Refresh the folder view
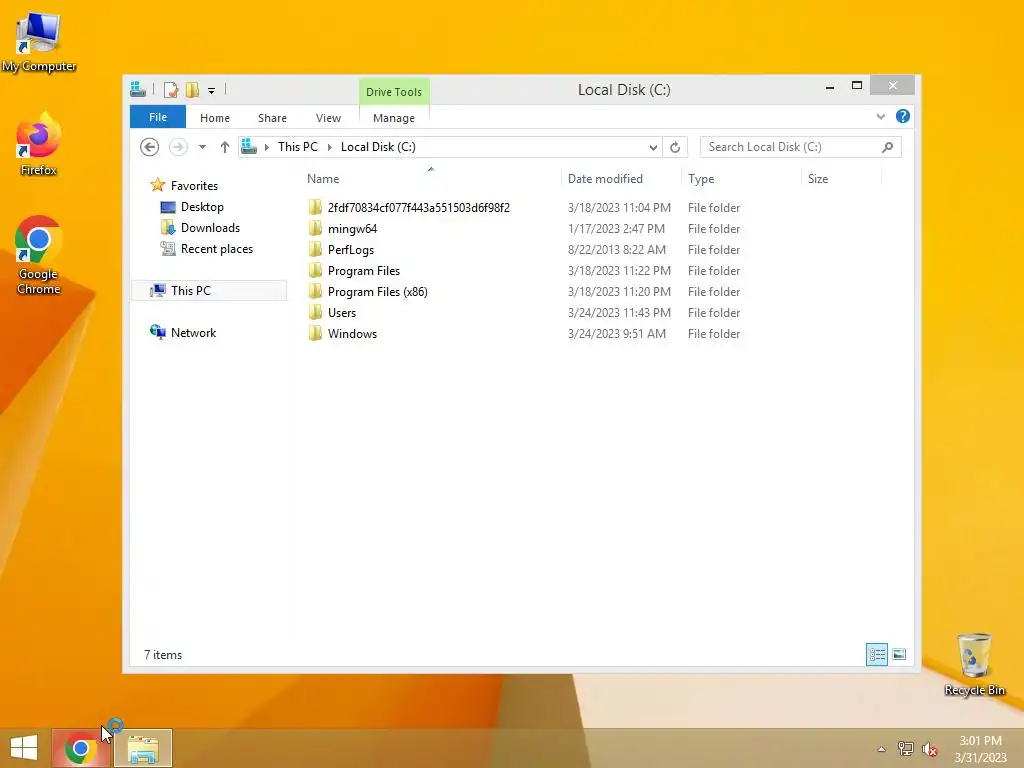 (675, 147)
